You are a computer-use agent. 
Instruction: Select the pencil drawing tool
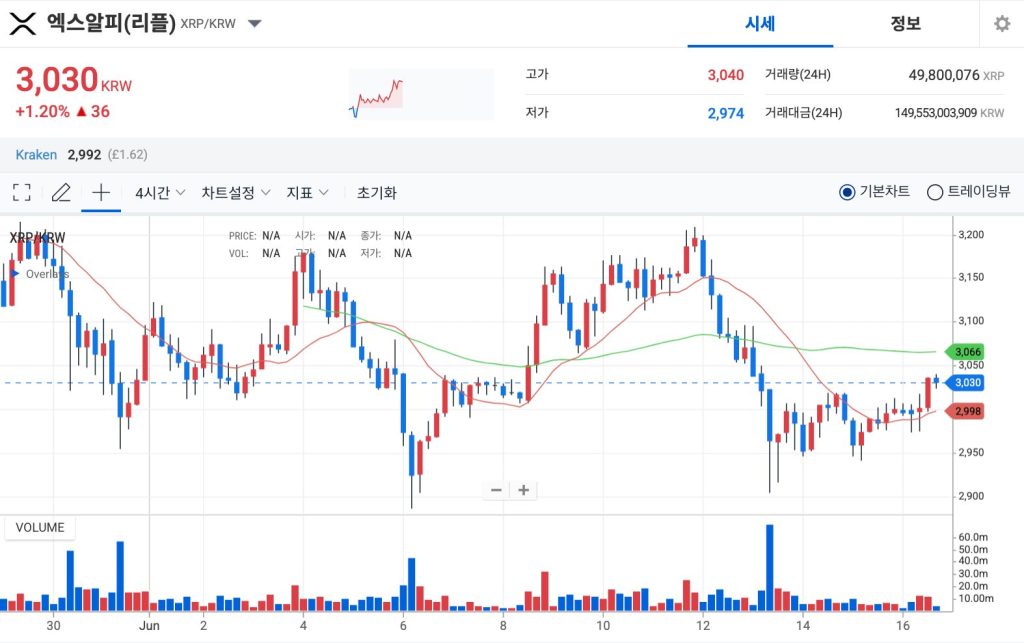[61, 192]
